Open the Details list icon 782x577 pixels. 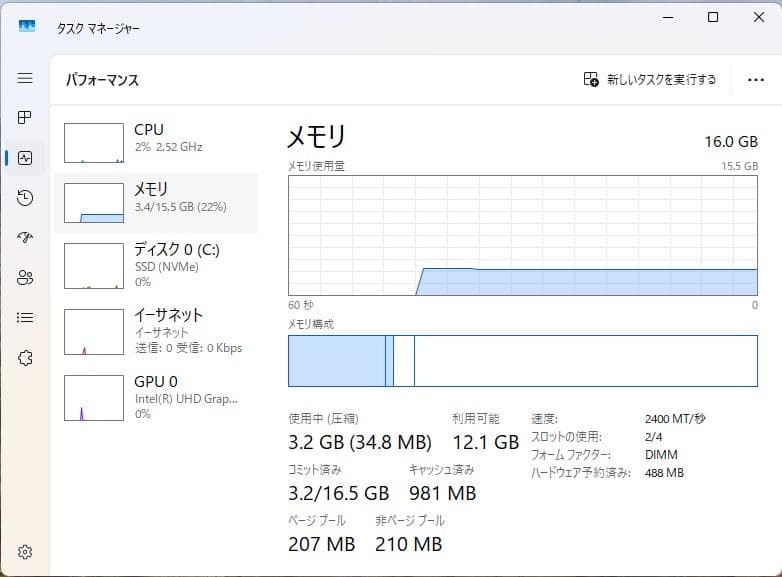[25, 317]
